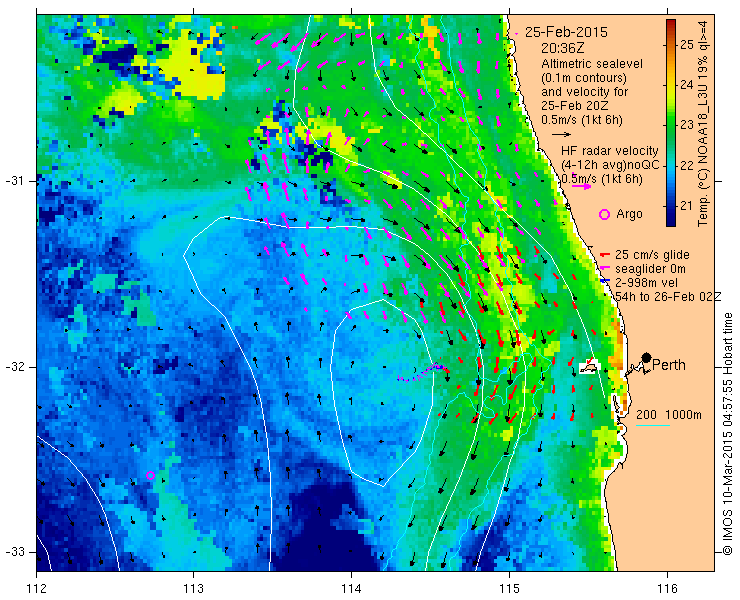Click the latitude -31 axis label
The height and width of the screenshot is (600, 740).
pos(15,181)
